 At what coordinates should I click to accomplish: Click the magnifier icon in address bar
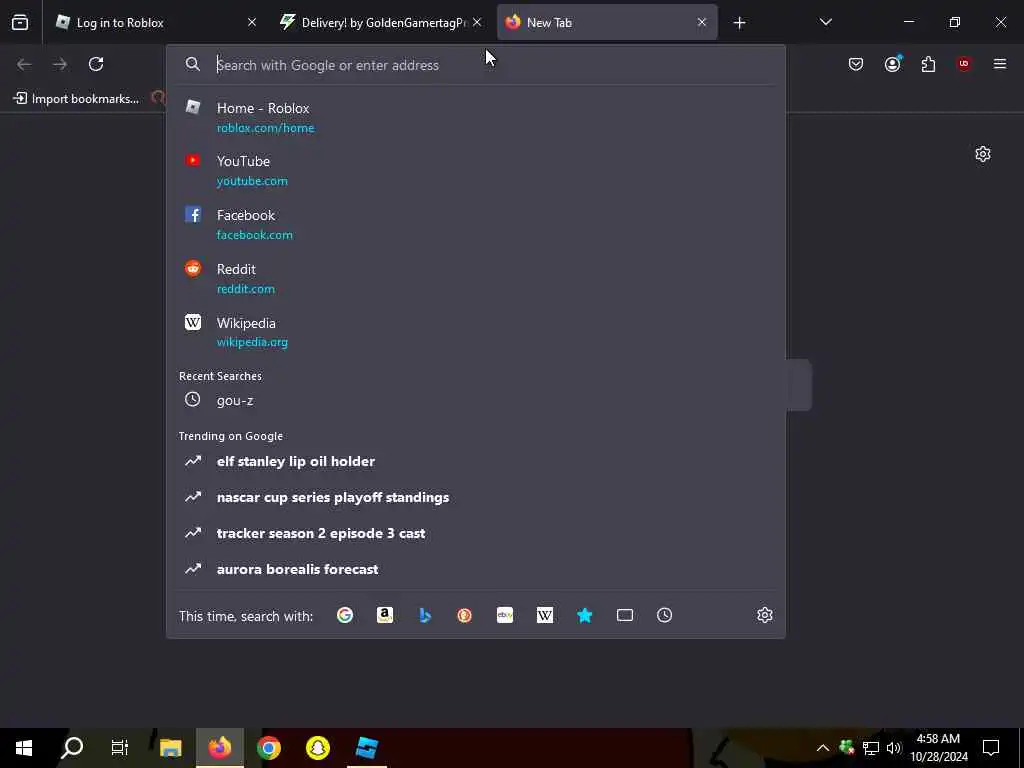coord(193,64)
